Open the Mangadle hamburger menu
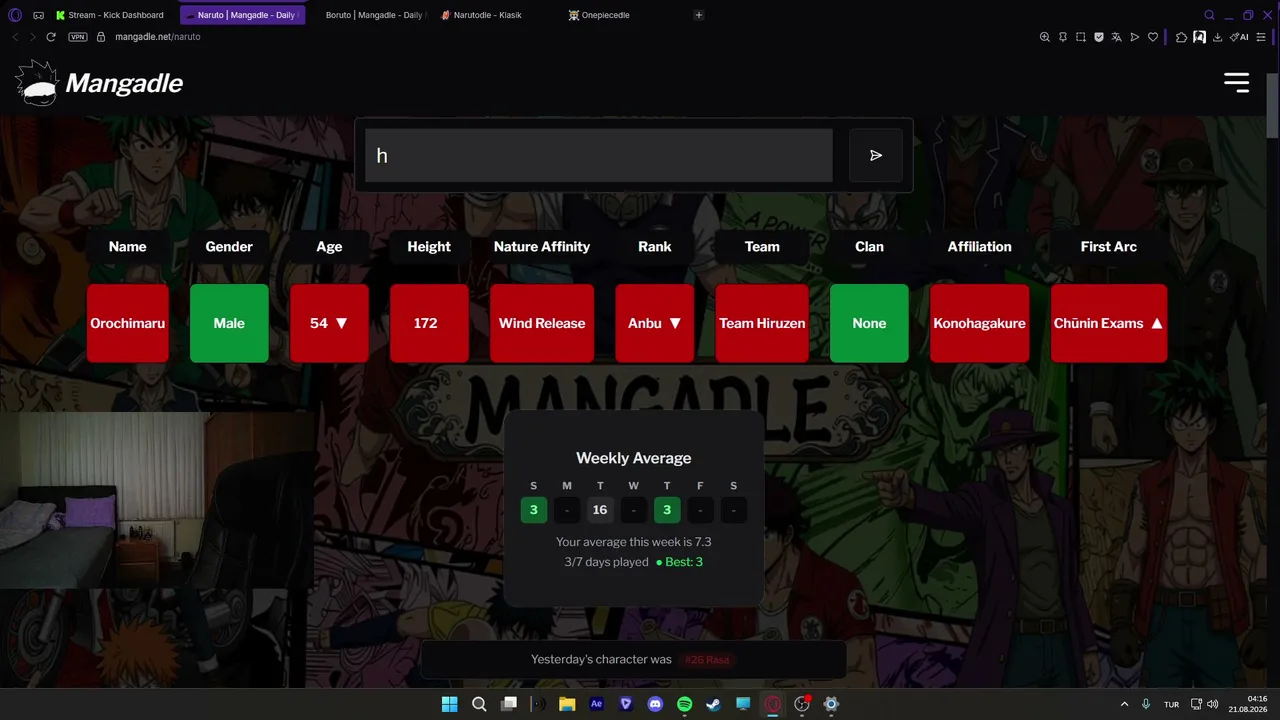Screen dimensions: 1280x720 point(1236,83)
